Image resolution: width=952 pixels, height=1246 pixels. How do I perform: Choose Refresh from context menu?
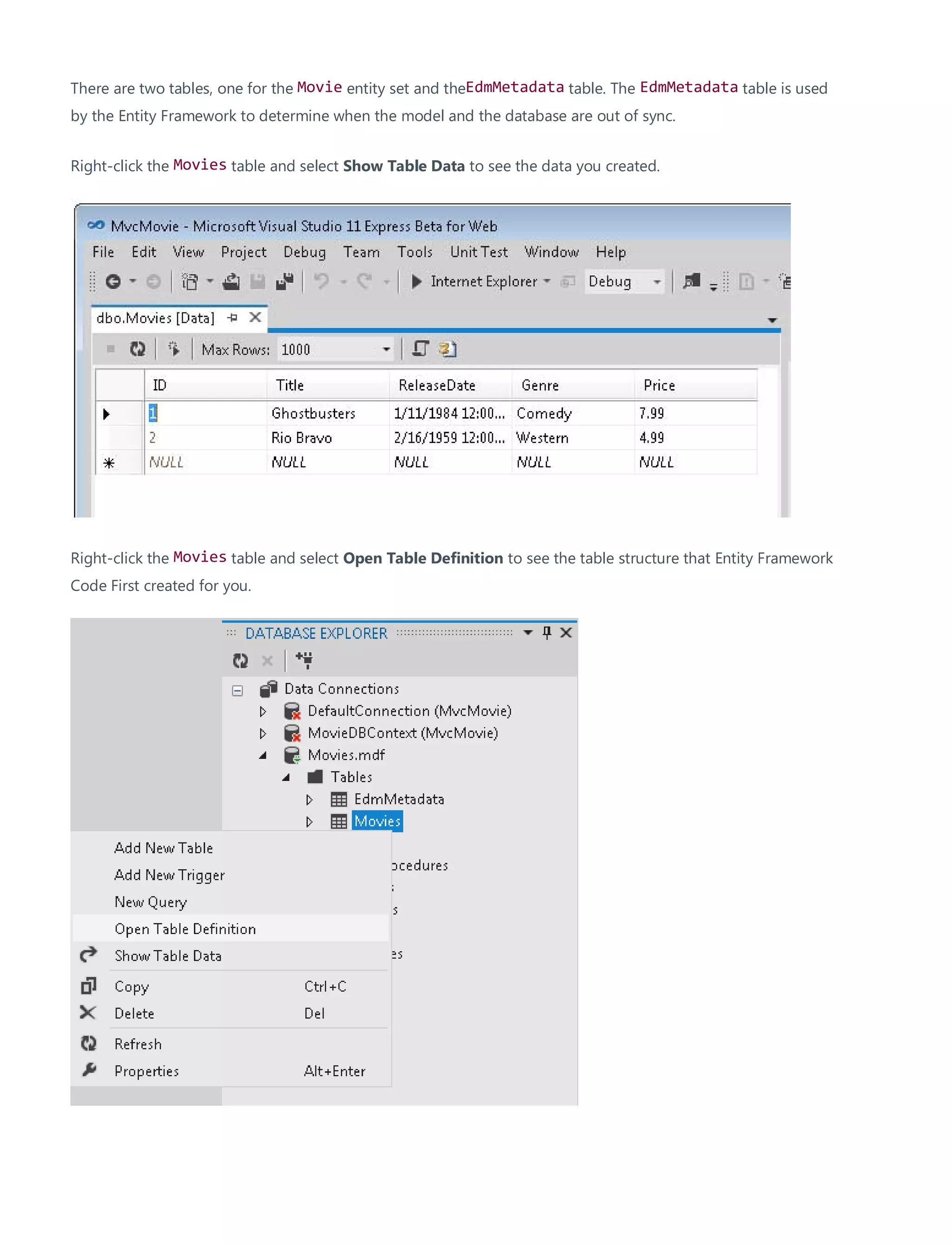231,1044
